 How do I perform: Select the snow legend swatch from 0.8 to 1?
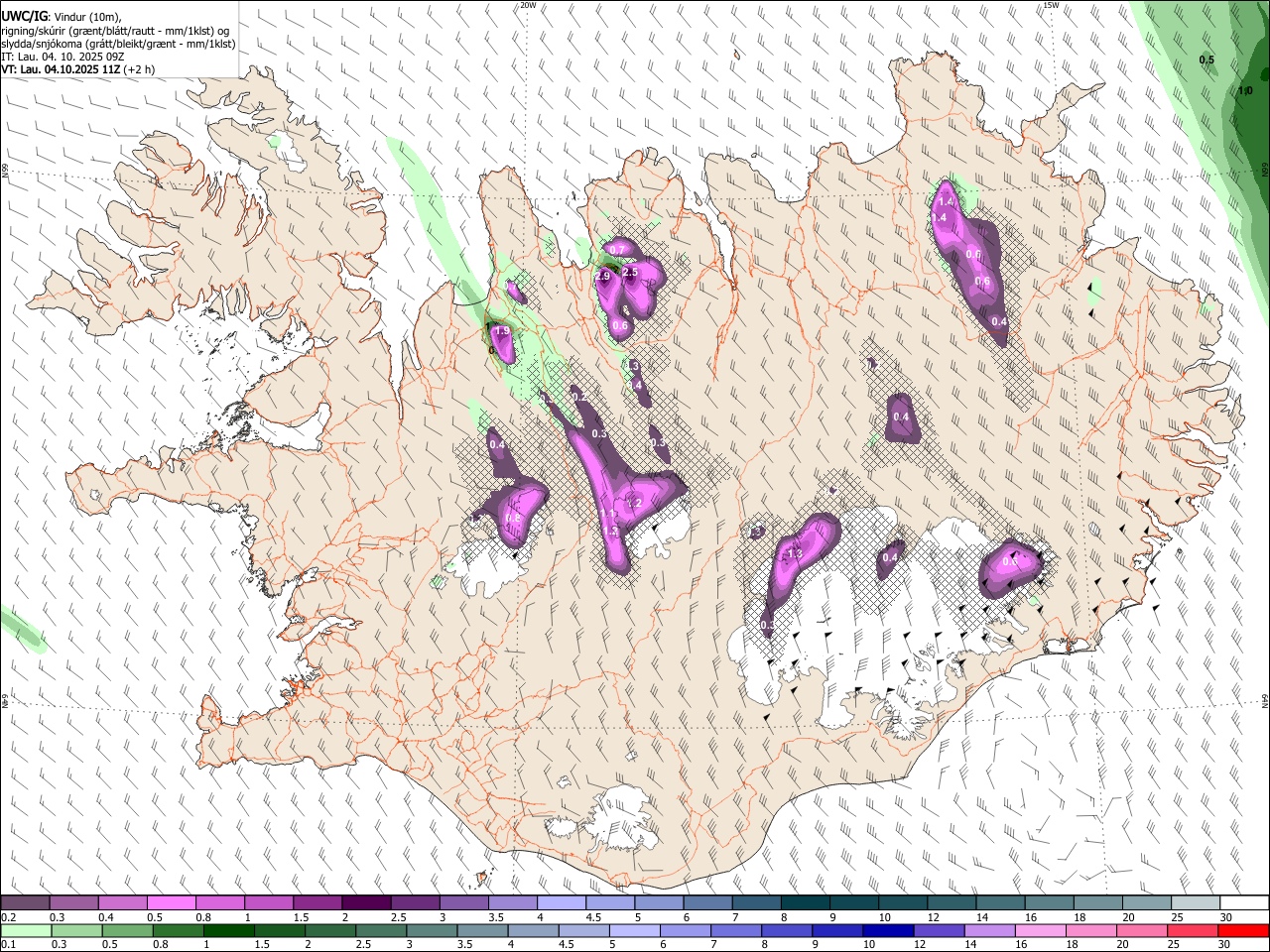[x=219, y=902]
